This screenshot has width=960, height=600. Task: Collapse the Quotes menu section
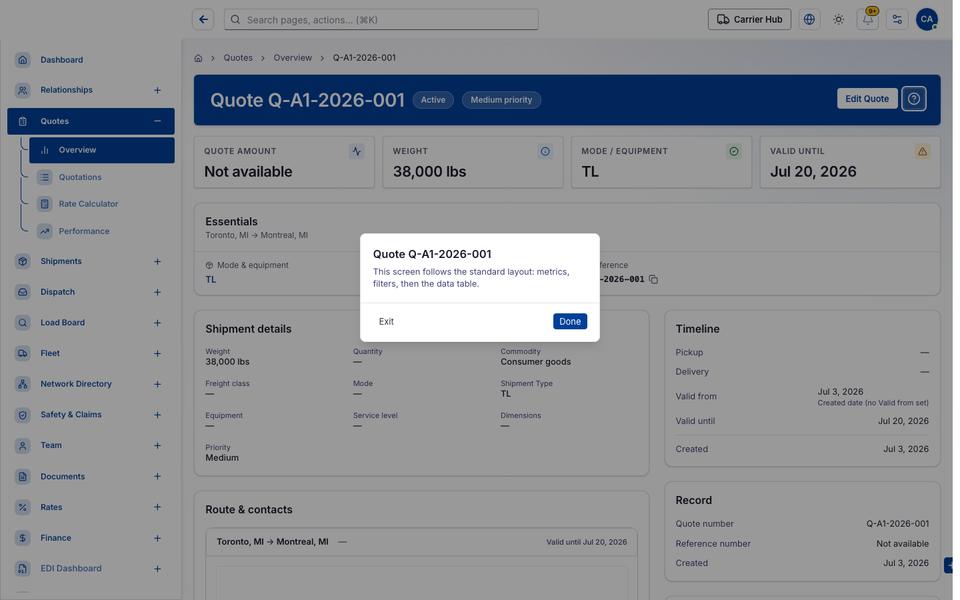pos(157,121)
